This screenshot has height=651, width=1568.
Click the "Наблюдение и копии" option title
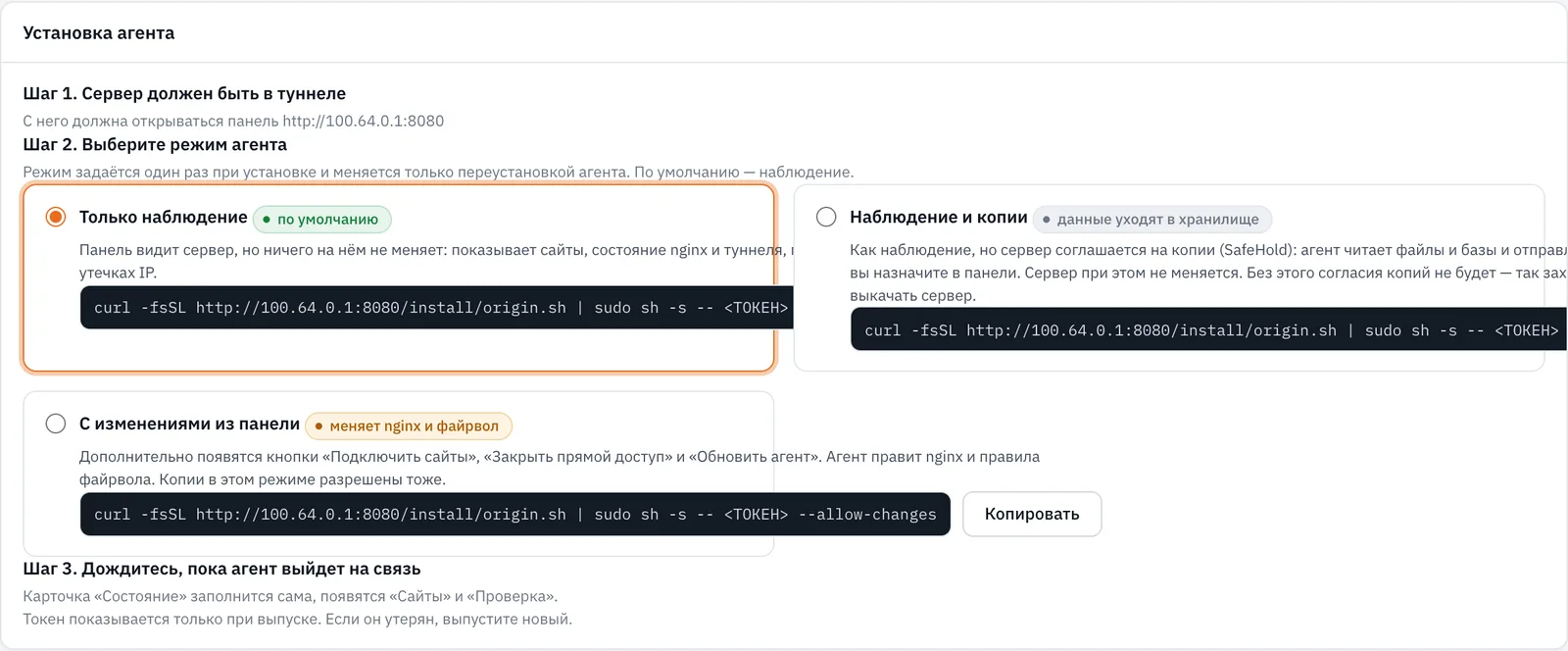(939, 217)
